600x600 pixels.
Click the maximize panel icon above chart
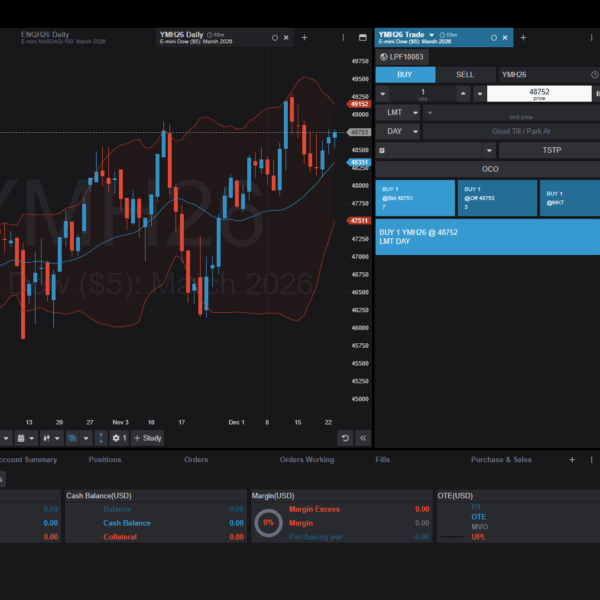362,37
